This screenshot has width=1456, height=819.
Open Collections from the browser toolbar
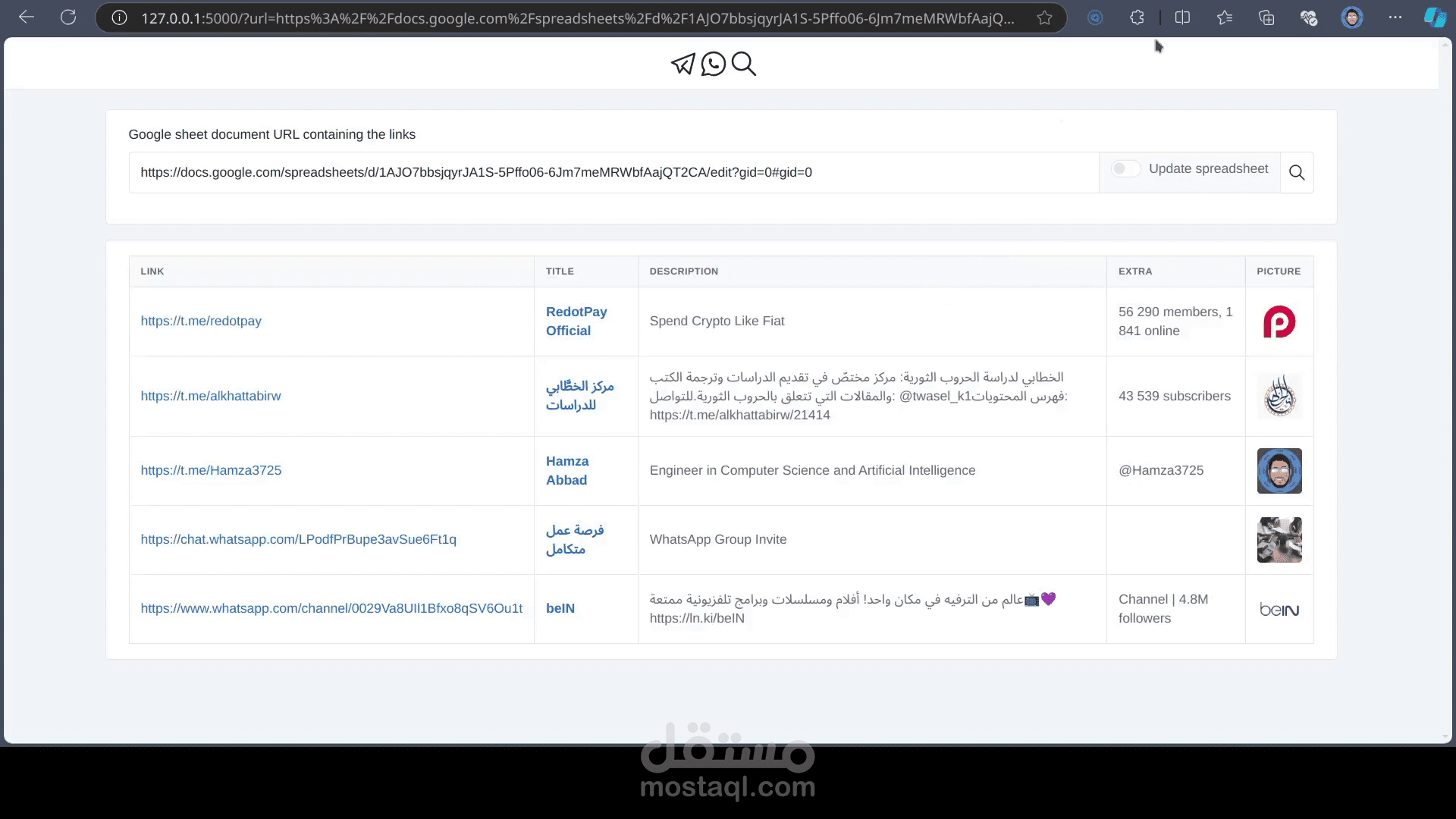[1266, 17]
